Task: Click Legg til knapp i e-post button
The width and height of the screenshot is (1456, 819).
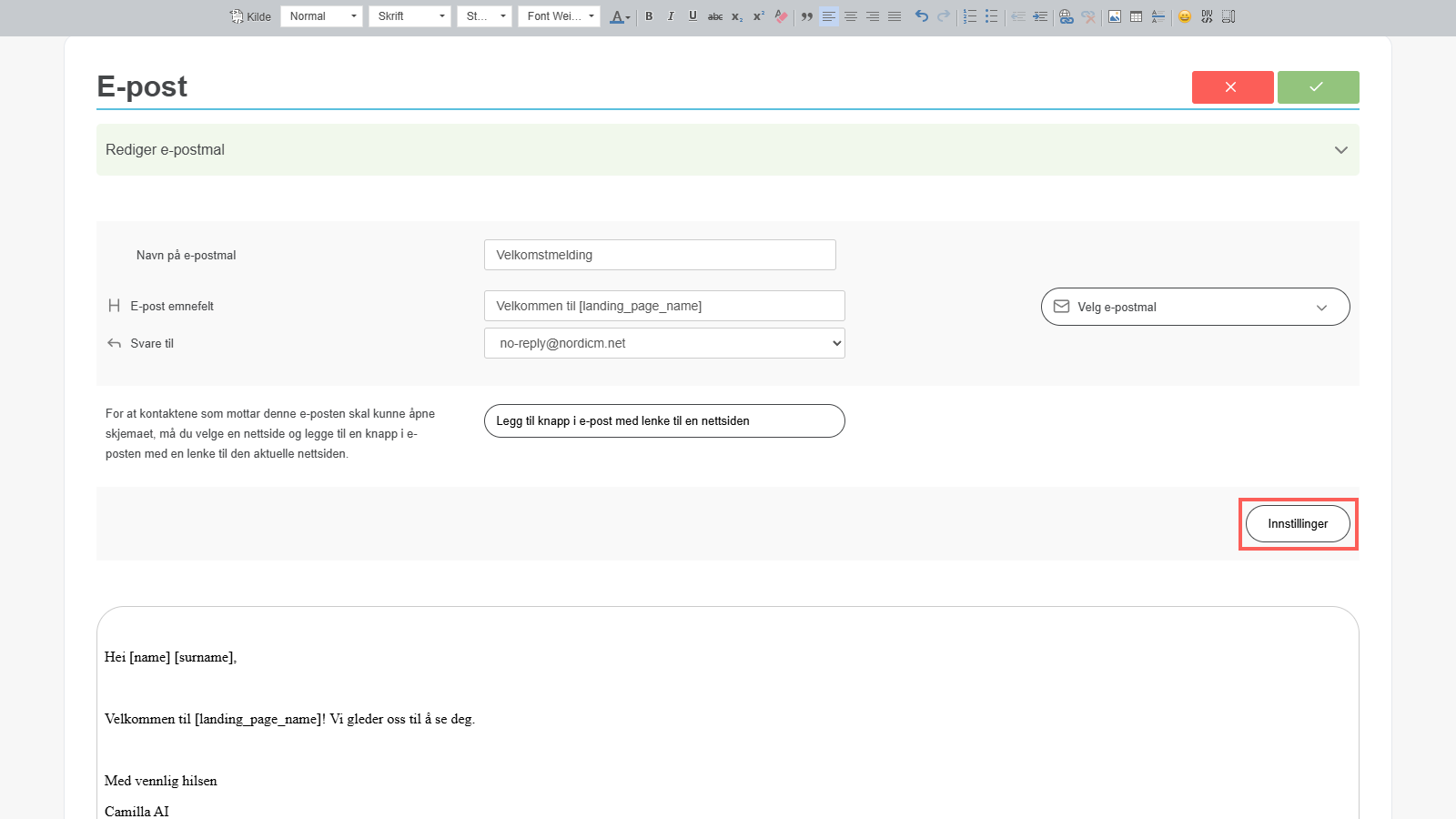Action: point(664,421)
